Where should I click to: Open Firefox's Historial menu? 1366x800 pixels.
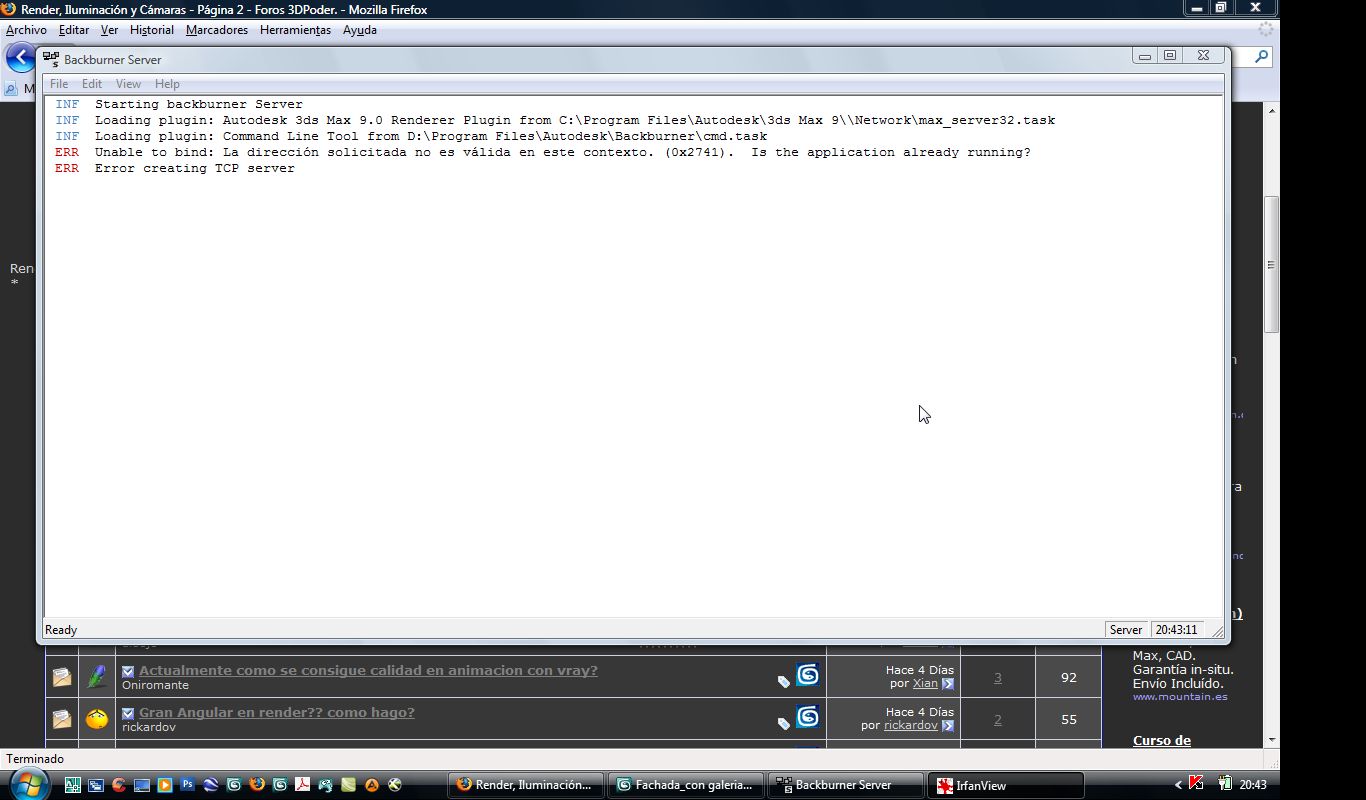[x=152, y=30]
